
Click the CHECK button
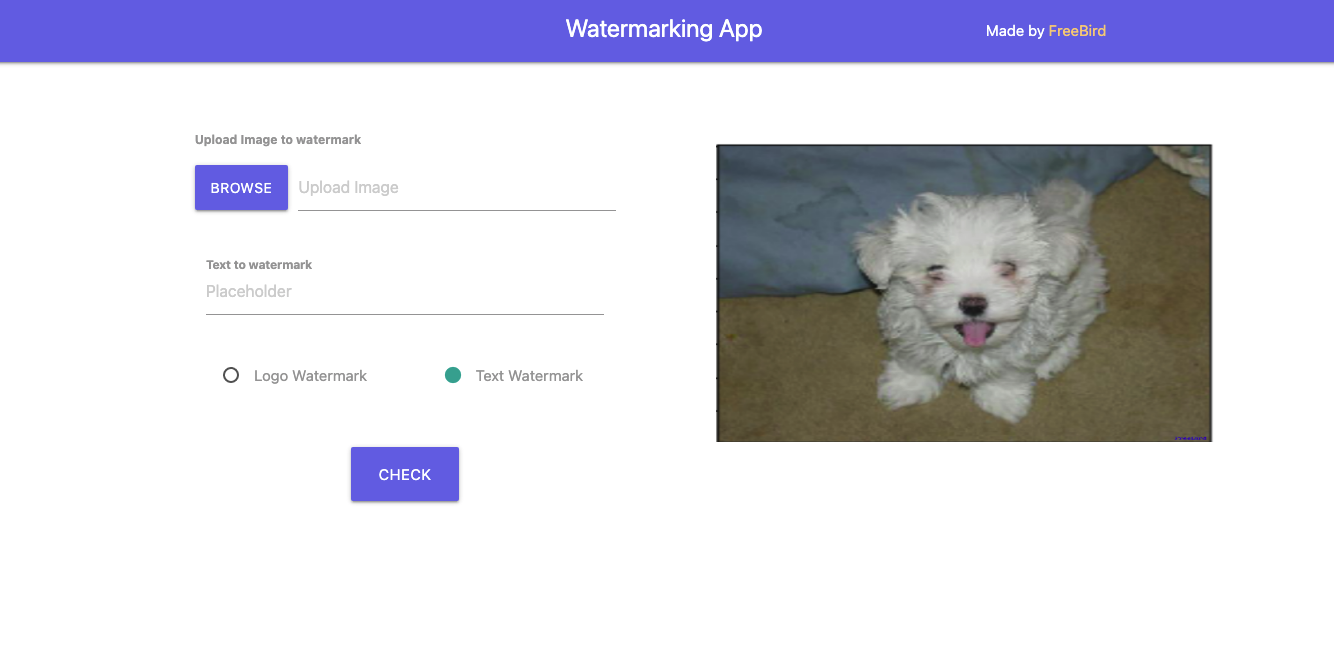405,474
